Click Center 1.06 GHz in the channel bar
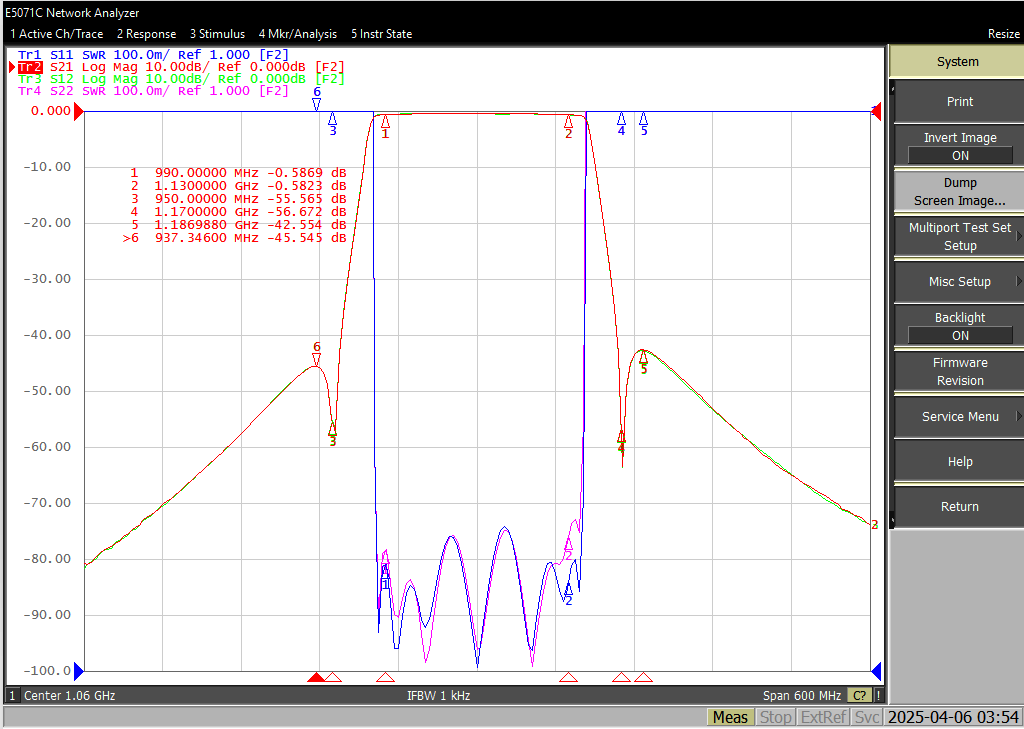The width and height of the screenshot is (1024, 729). point(70,696)
